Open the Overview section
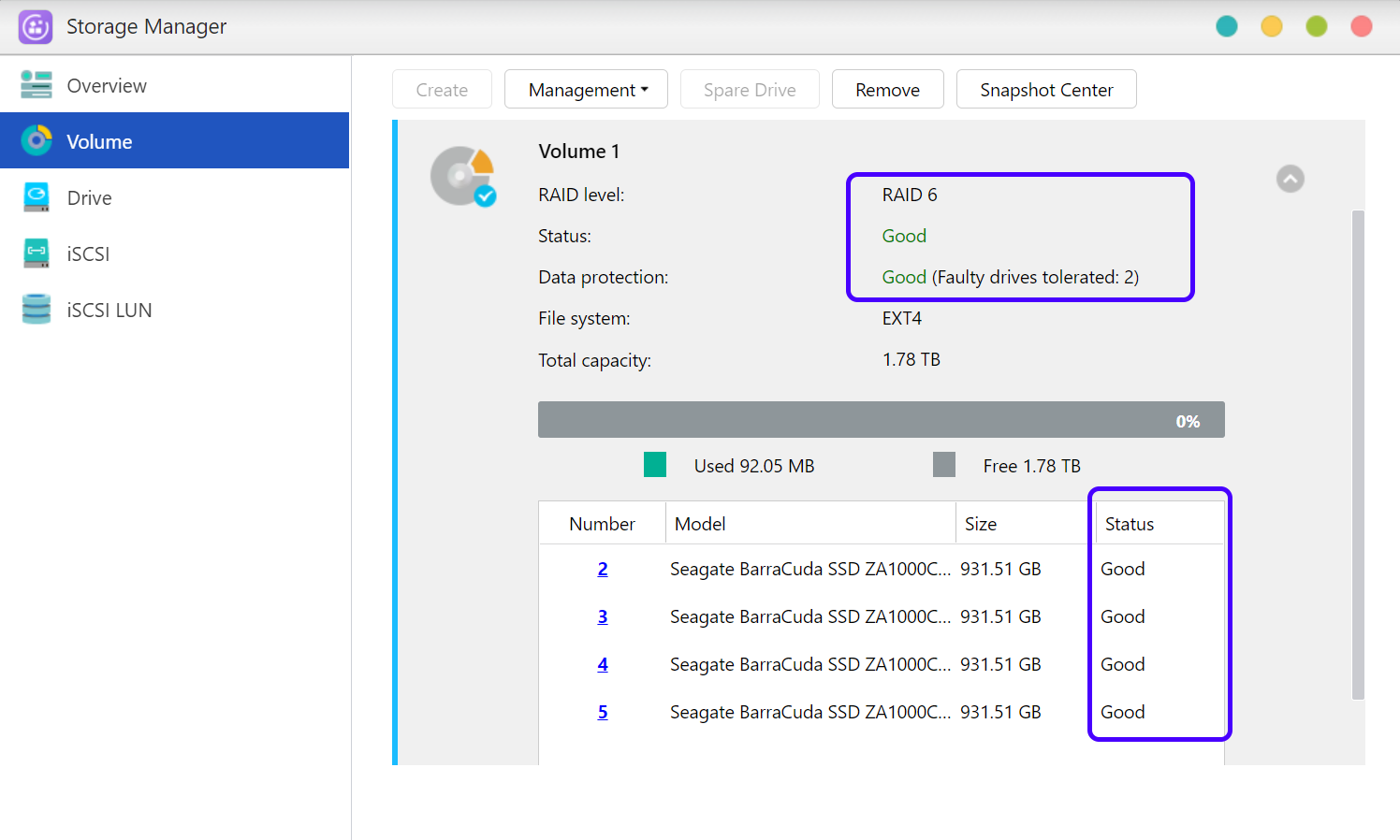 point(107,86)
